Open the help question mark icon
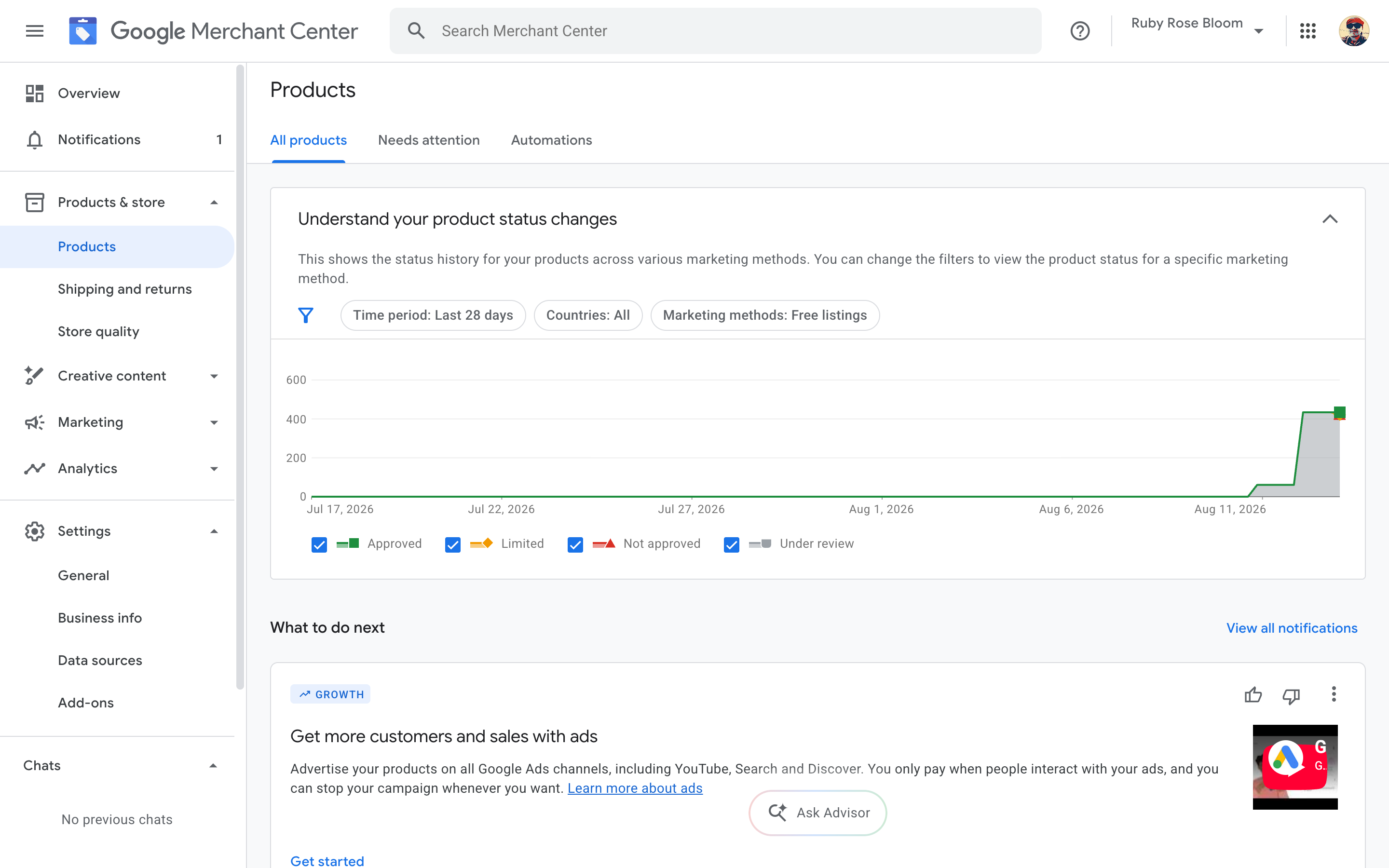Screen dimensions: 1389x868 point(1080,31)
